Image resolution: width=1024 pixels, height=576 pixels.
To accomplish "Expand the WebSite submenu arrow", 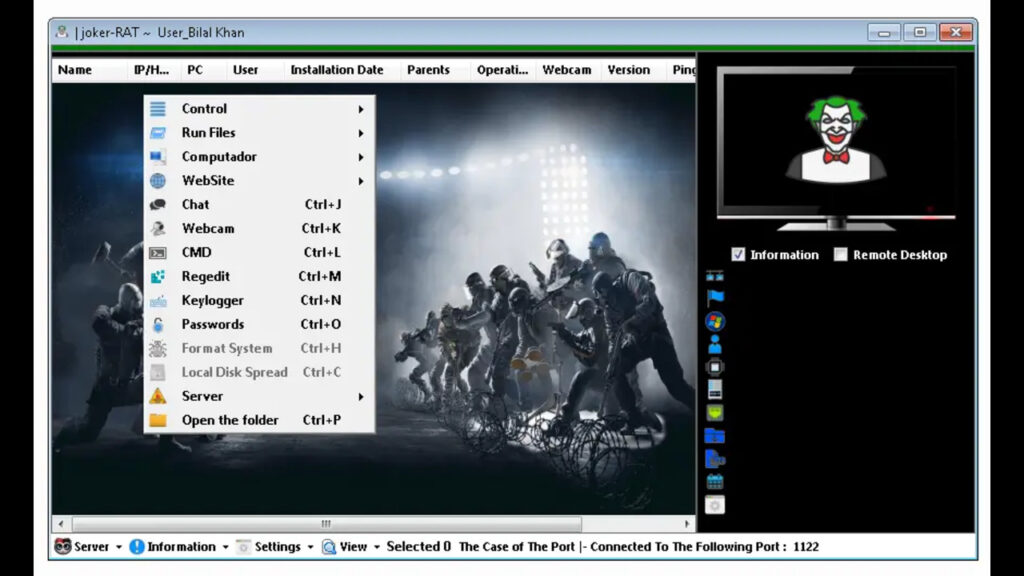I will (x=360, y=181).
